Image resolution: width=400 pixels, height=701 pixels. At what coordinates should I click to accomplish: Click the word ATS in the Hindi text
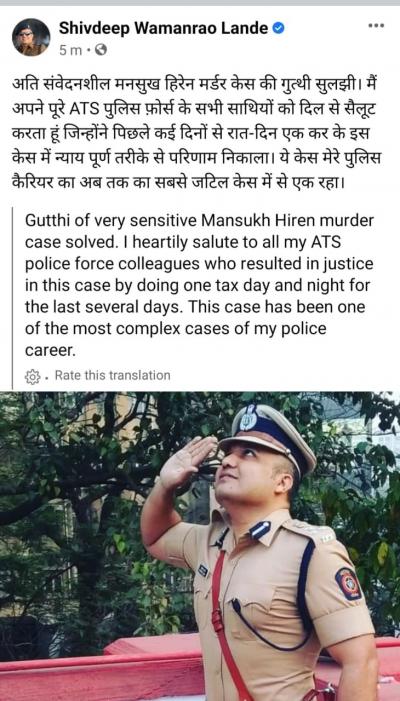pyautogui.click(x=72, y=110)
